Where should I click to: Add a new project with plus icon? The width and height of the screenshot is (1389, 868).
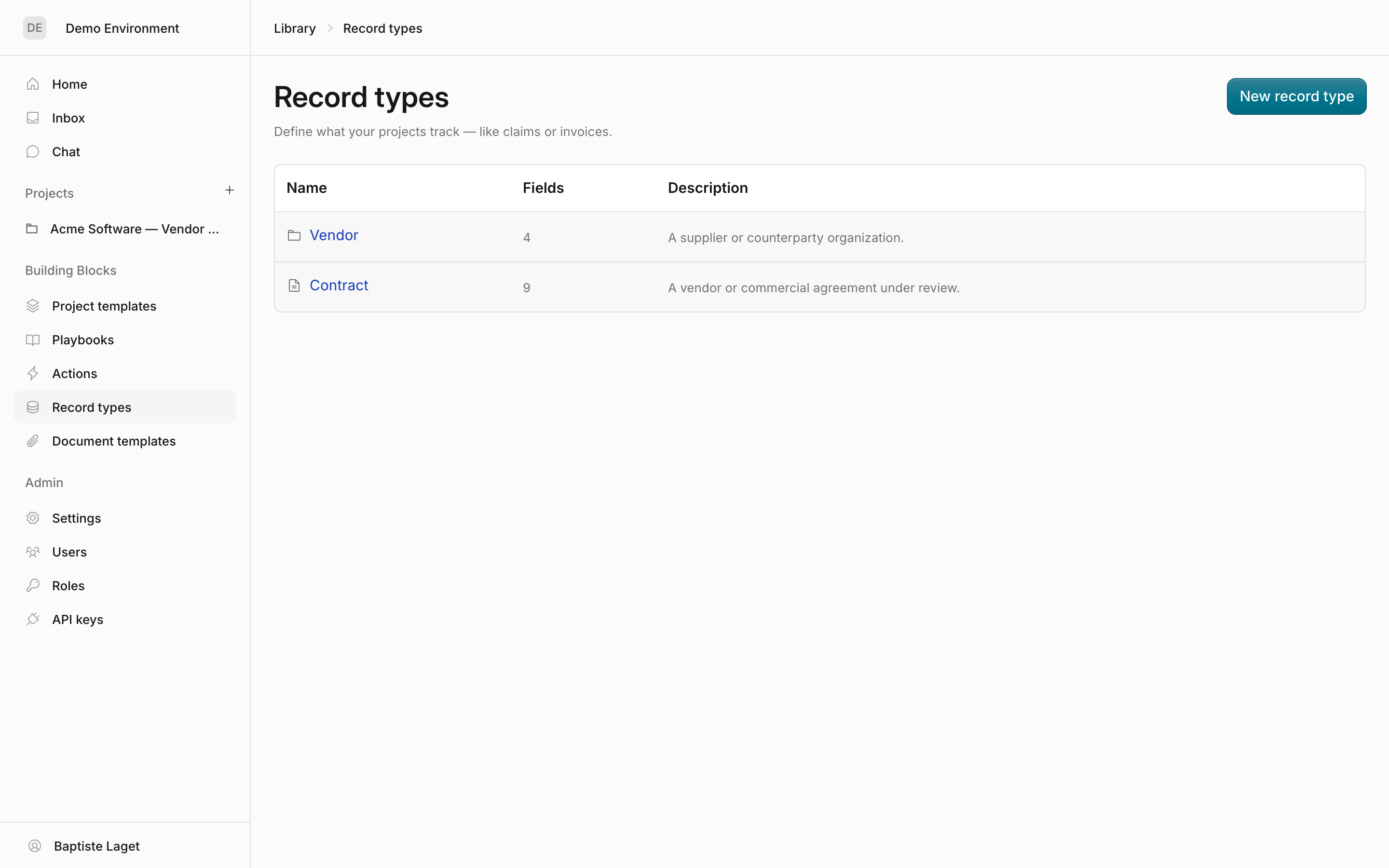(x=230, y=190)
